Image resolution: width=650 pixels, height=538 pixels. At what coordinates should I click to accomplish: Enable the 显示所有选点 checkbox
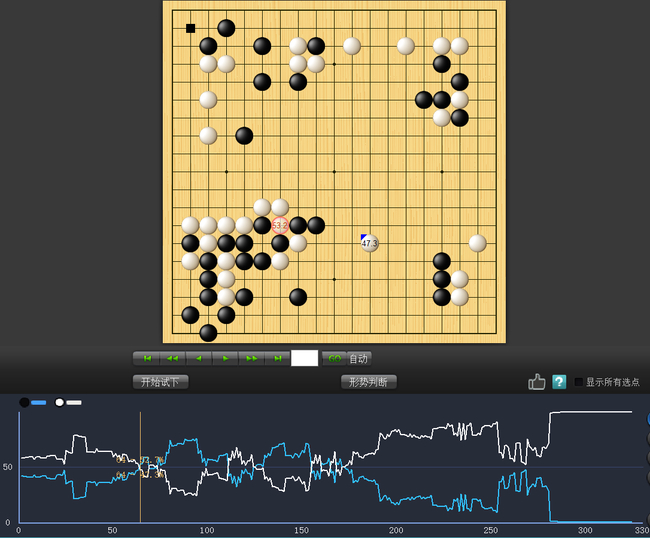click(x=579, y=382)
